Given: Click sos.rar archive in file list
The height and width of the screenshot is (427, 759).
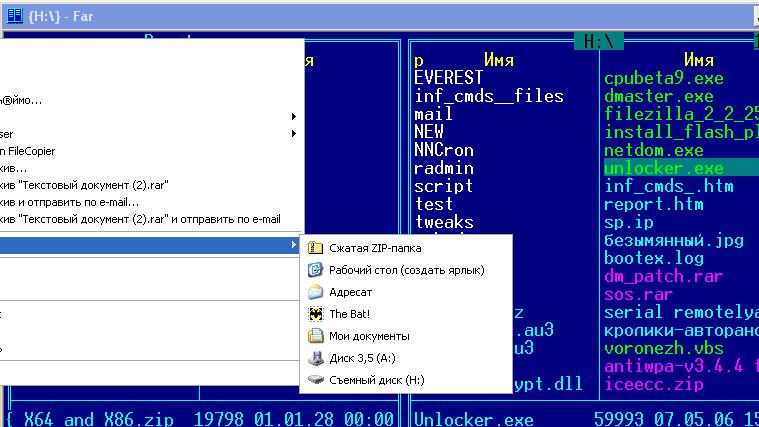Looking at the screenshot, I should (x=638, y=294).
